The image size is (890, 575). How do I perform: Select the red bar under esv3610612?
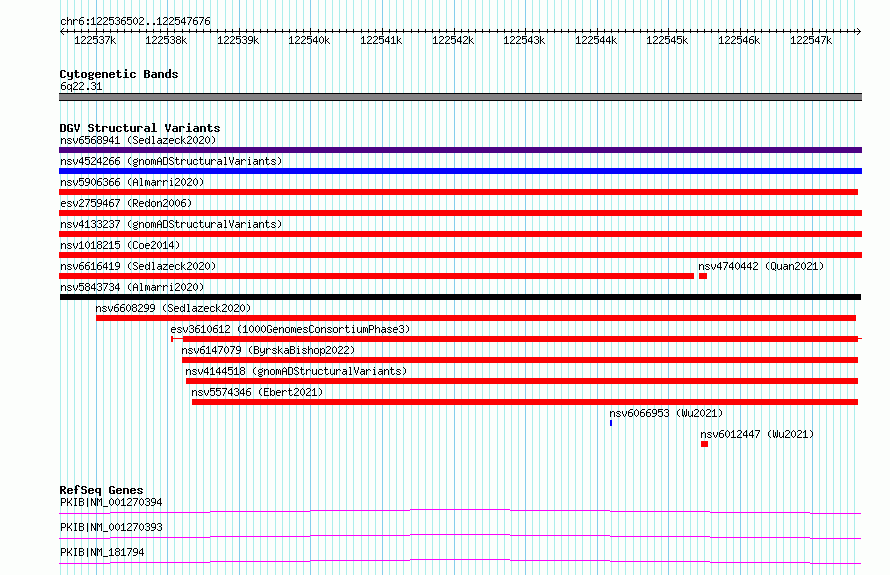click(x=517, y=339)
